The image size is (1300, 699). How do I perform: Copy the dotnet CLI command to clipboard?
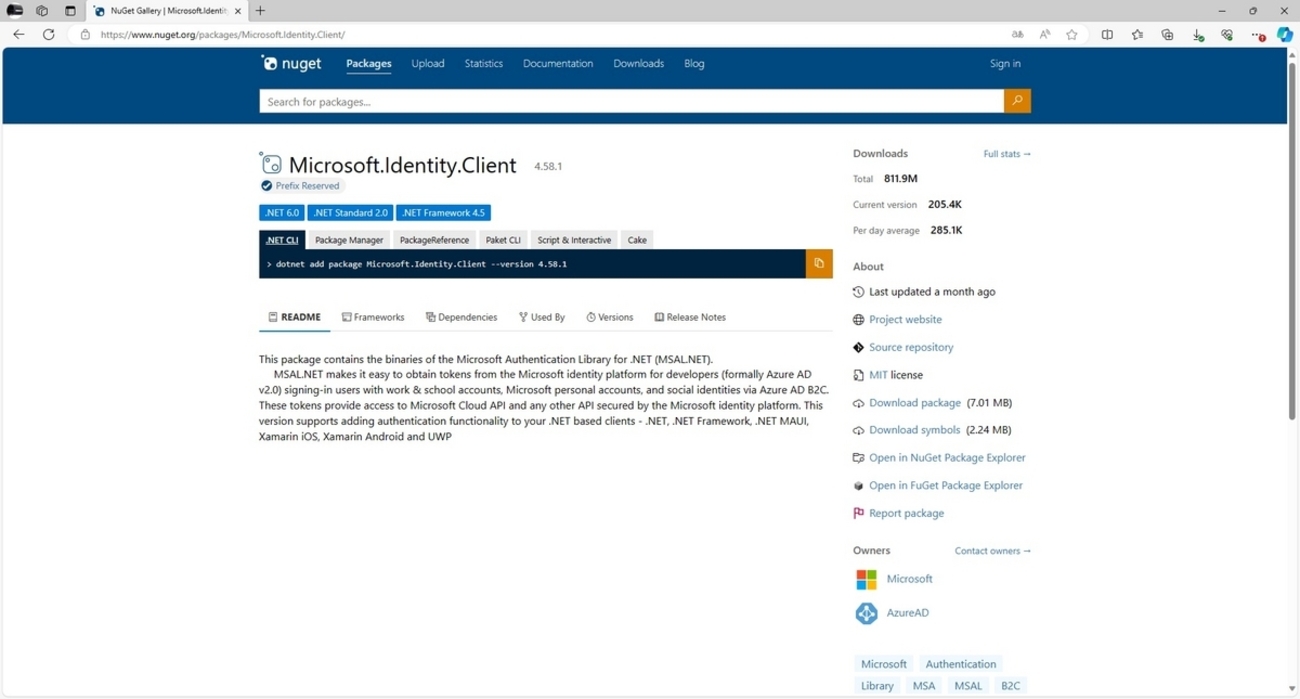click(818, 263)
